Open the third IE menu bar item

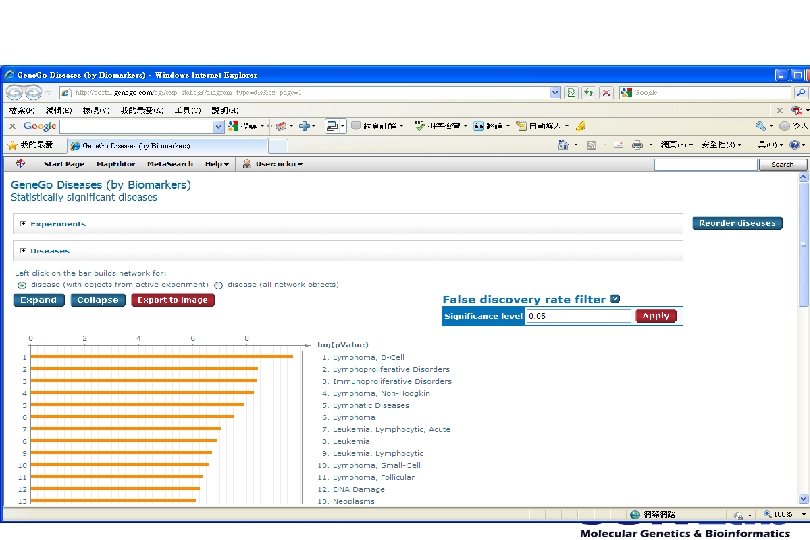point(96,110)
